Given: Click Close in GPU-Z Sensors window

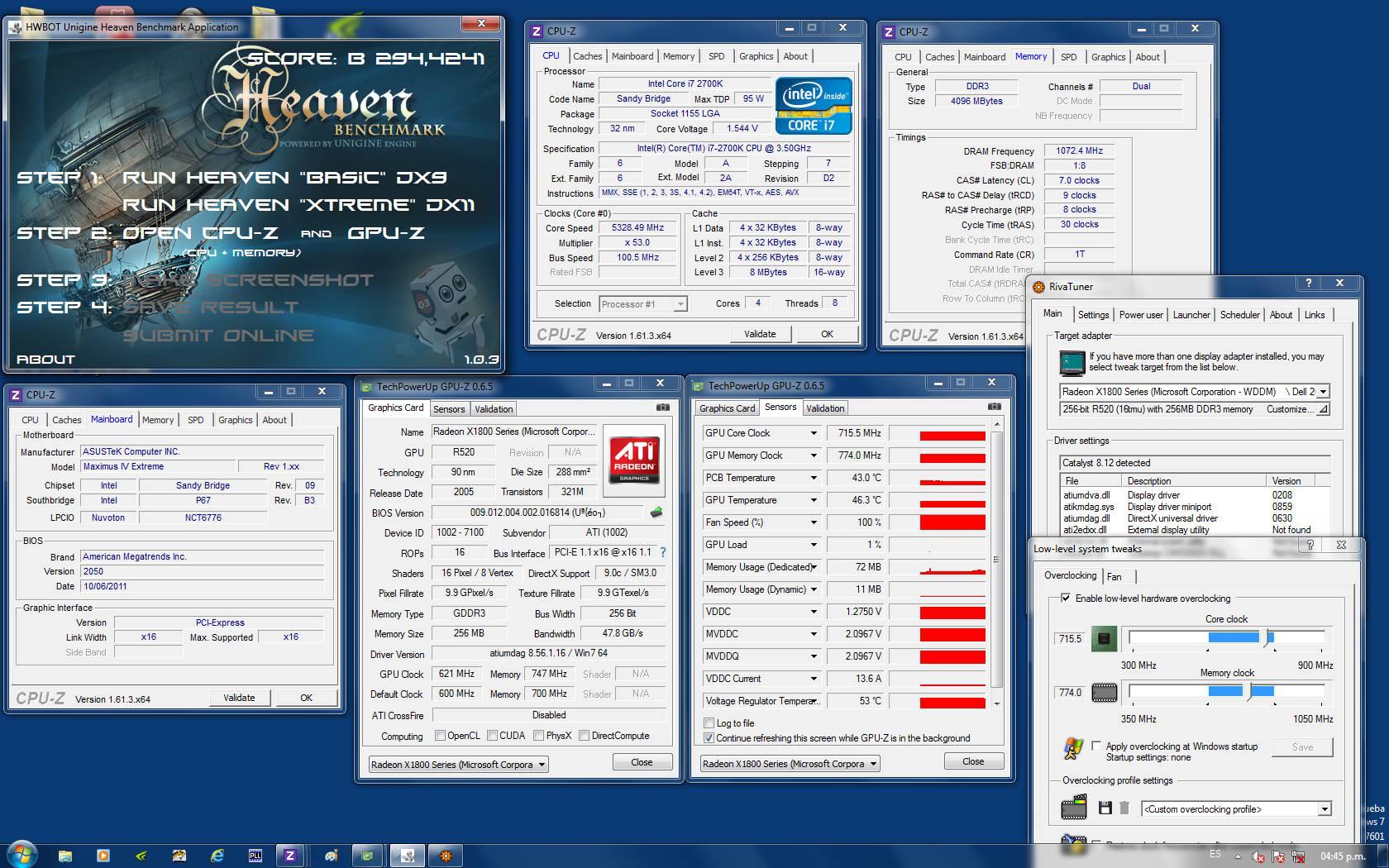Looking at the screenshot, I should coord(973,761).
